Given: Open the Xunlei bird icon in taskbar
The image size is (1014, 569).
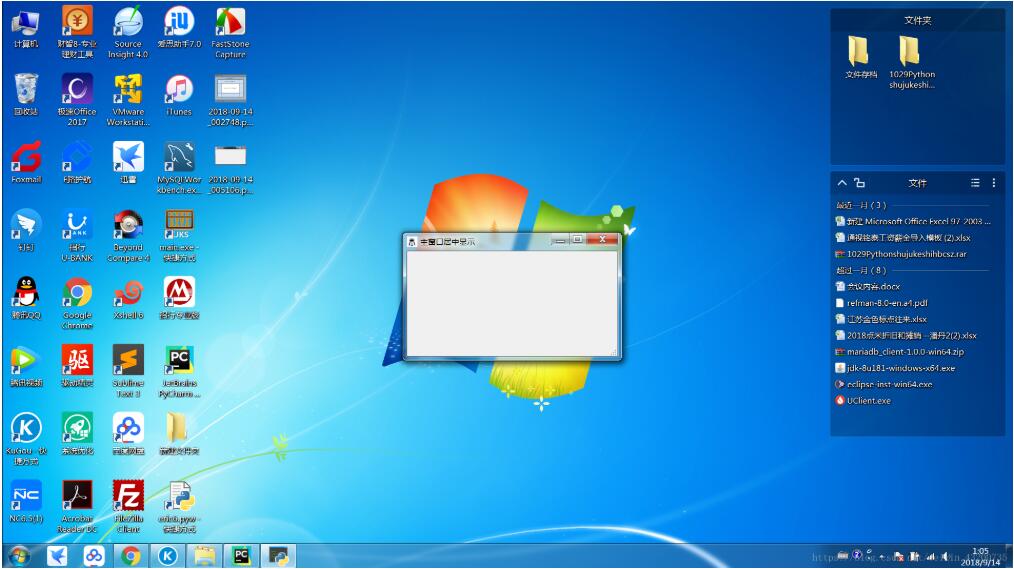Looking at the screenshot, I should coord(57,556).
